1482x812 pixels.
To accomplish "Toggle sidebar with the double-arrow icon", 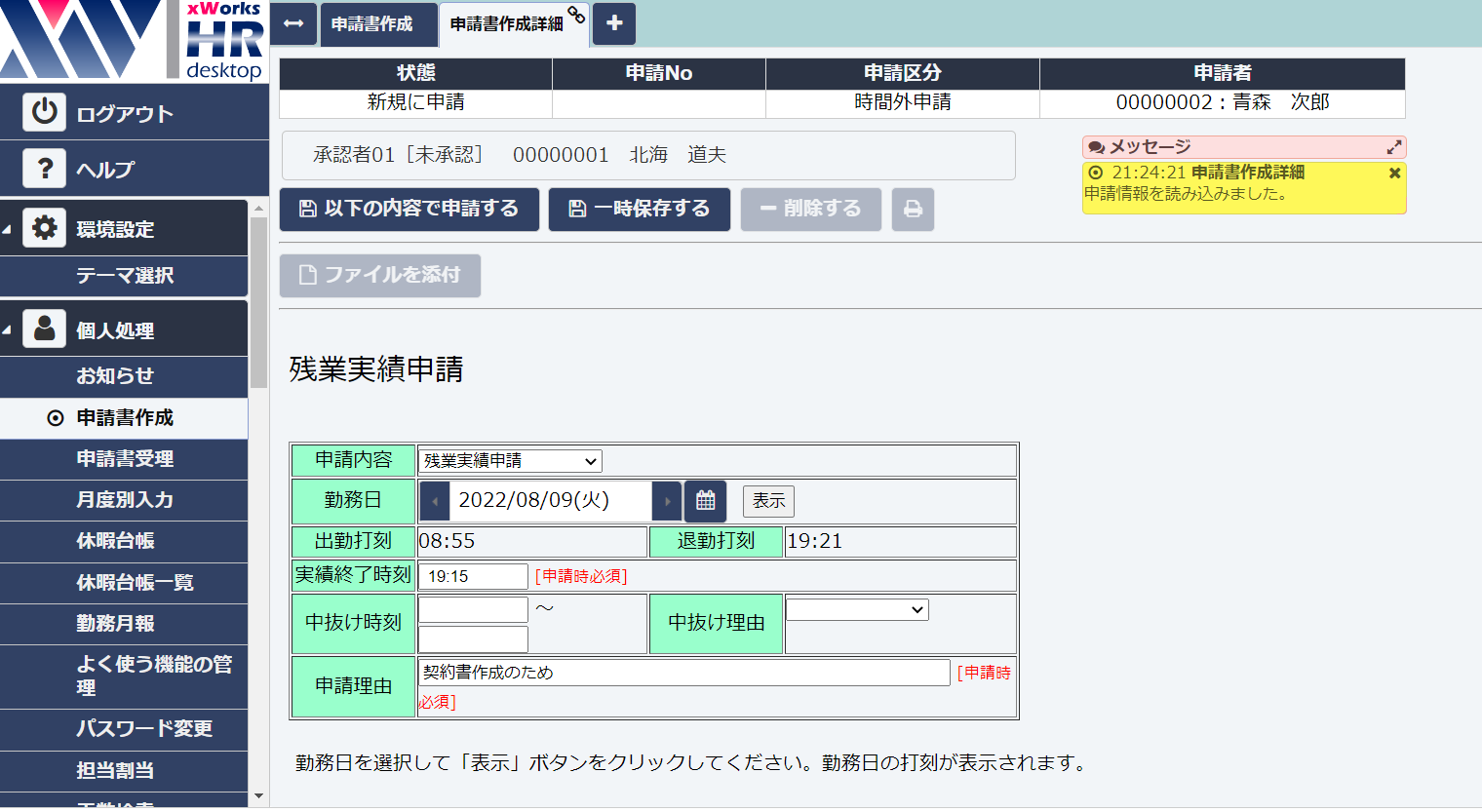I will coord(293,23).
